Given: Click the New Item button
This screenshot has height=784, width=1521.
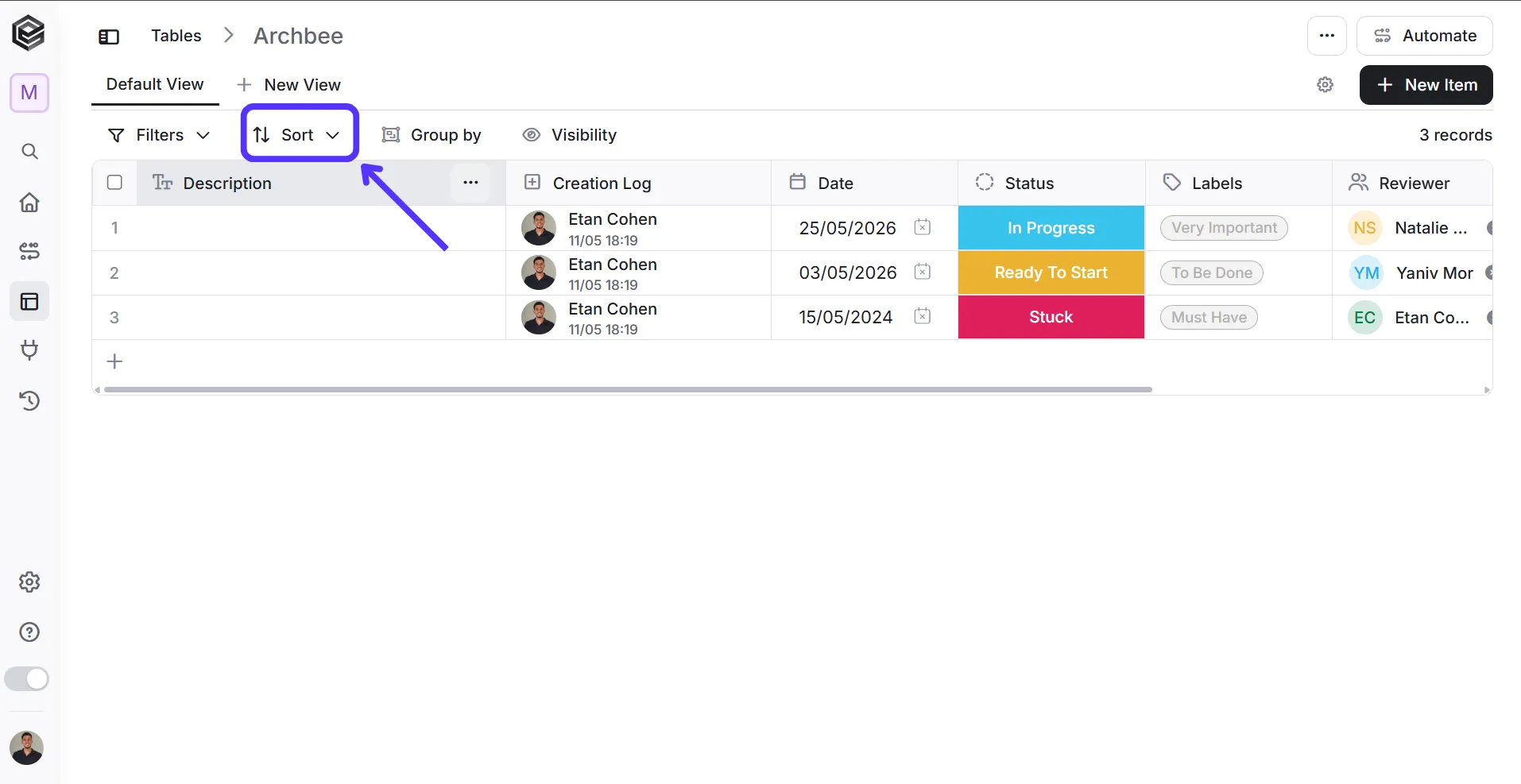Looking at the screenshot, I should click(1426, 85).
